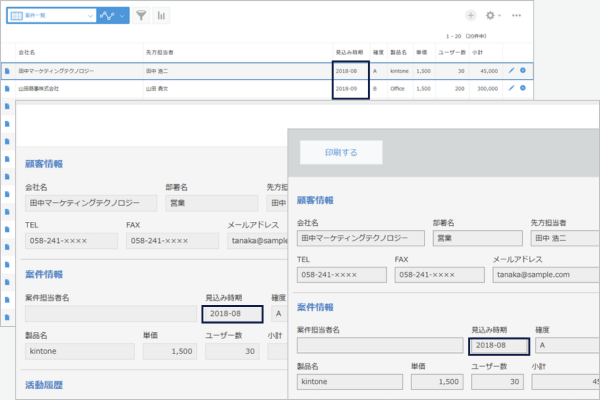Open the three-dot options menu

(x=516, y=16)
